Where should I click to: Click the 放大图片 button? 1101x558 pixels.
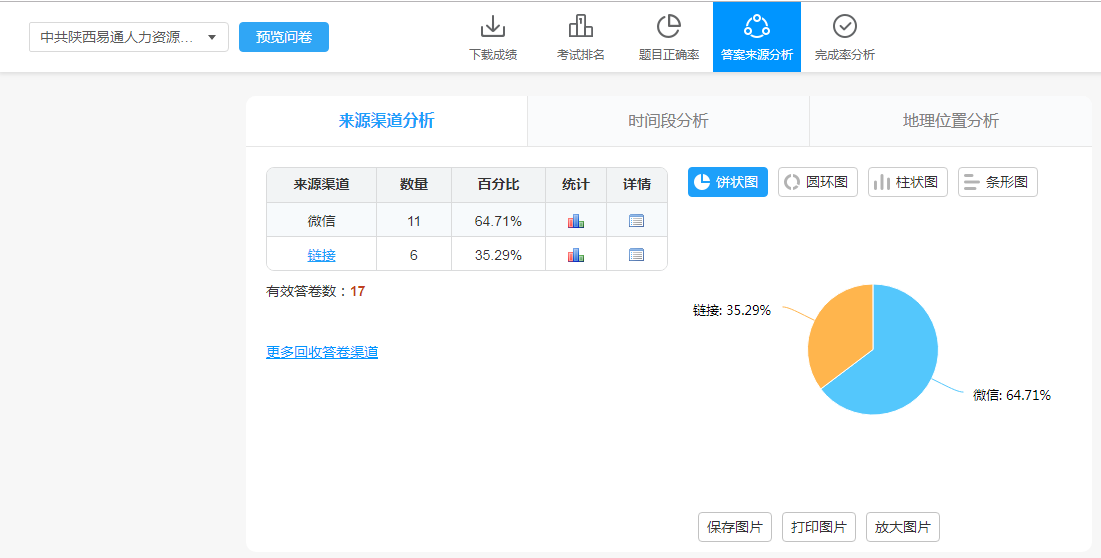(x=902, y=527)
